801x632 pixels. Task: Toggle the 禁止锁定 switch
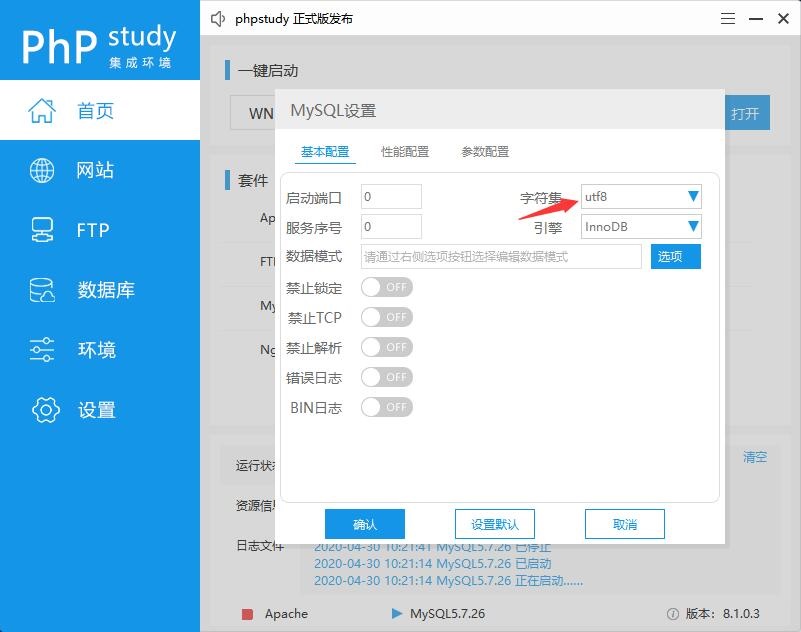pos(387,288)
